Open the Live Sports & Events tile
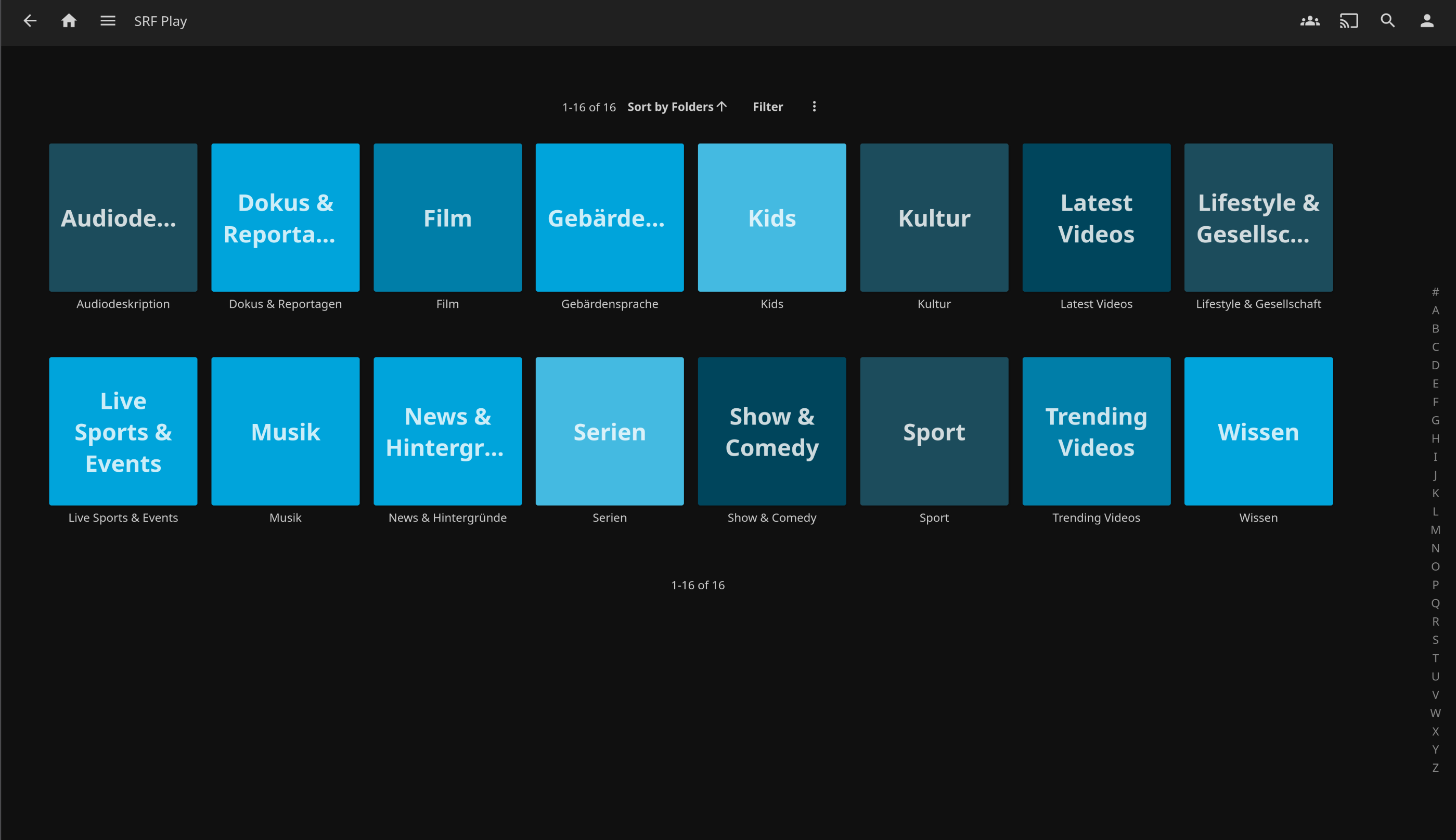 click(123, 431)
